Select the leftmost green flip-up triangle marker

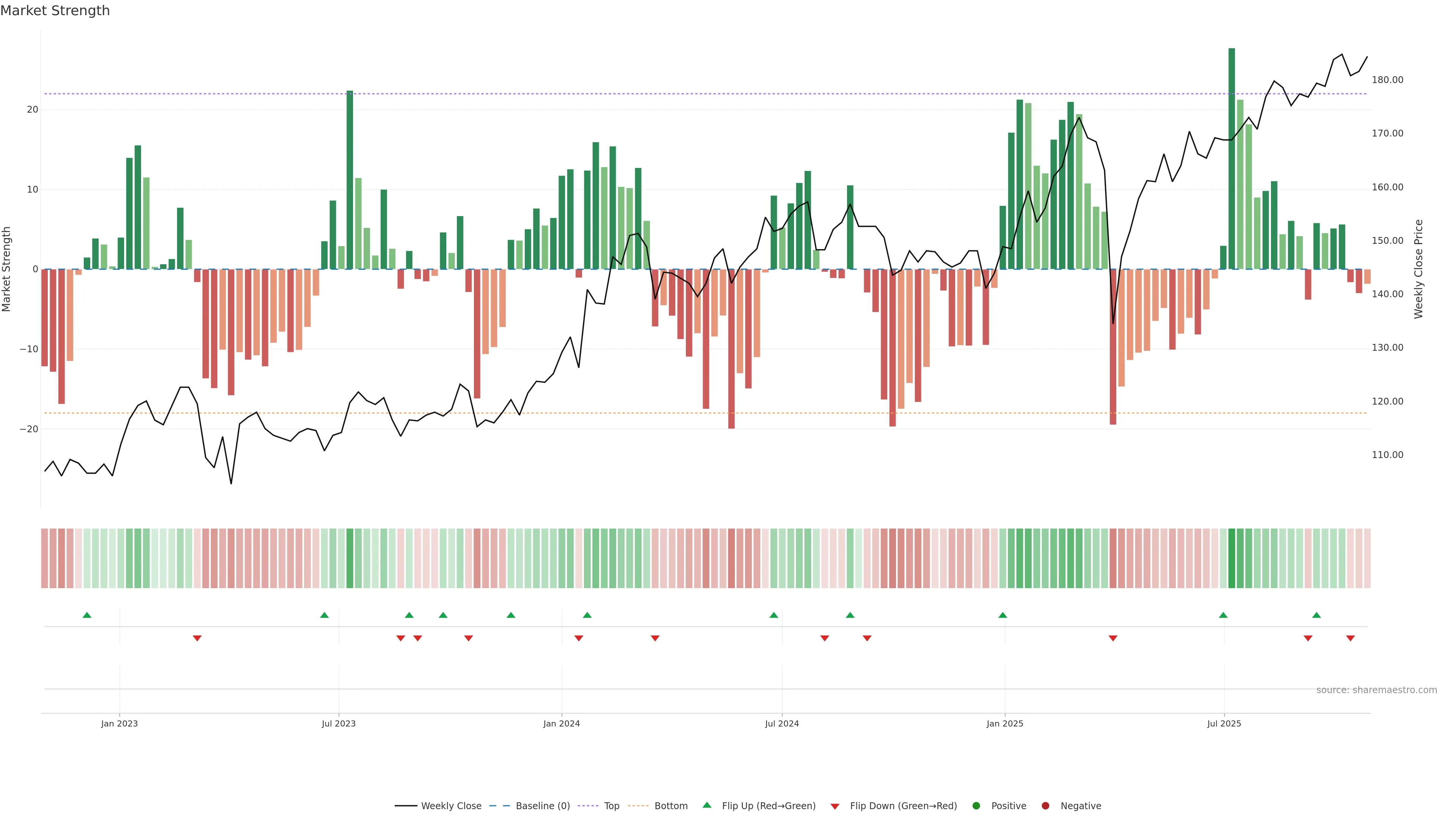click(86, 615)
